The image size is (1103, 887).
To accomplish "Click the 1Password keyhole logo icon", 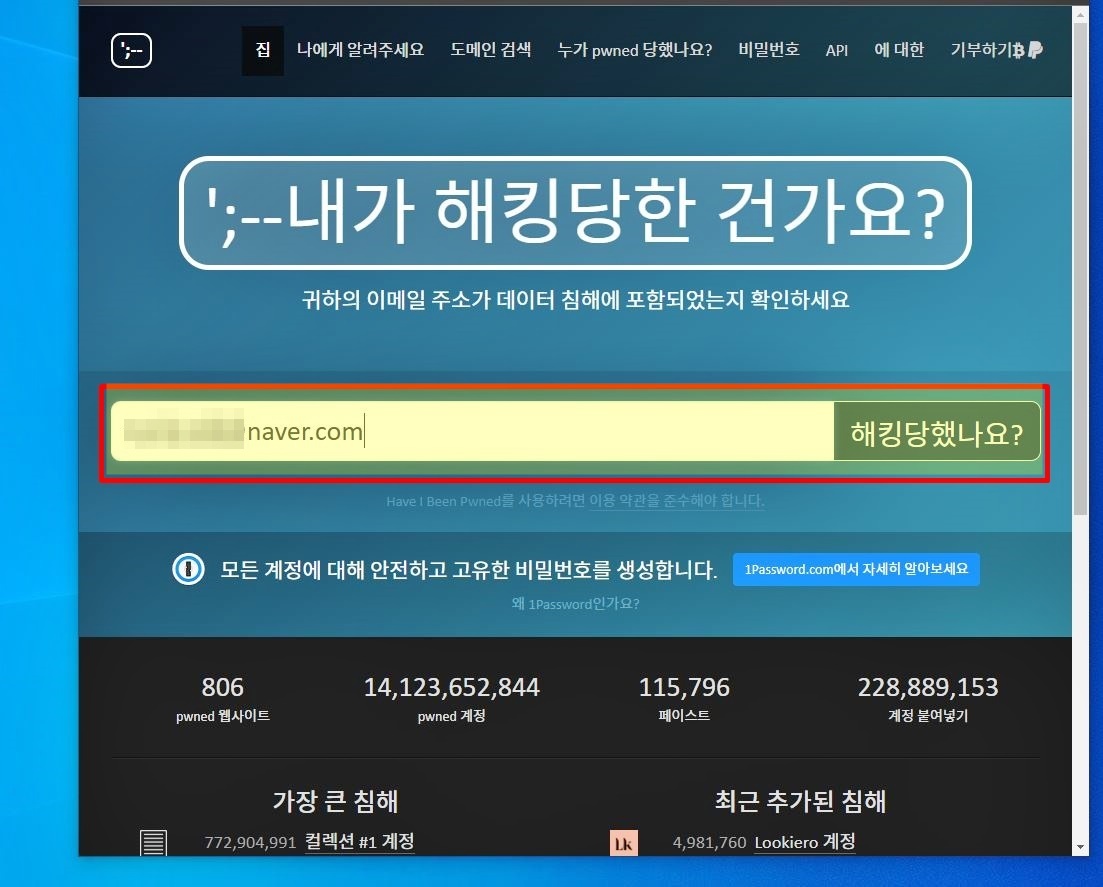I will tap(189, 569).
